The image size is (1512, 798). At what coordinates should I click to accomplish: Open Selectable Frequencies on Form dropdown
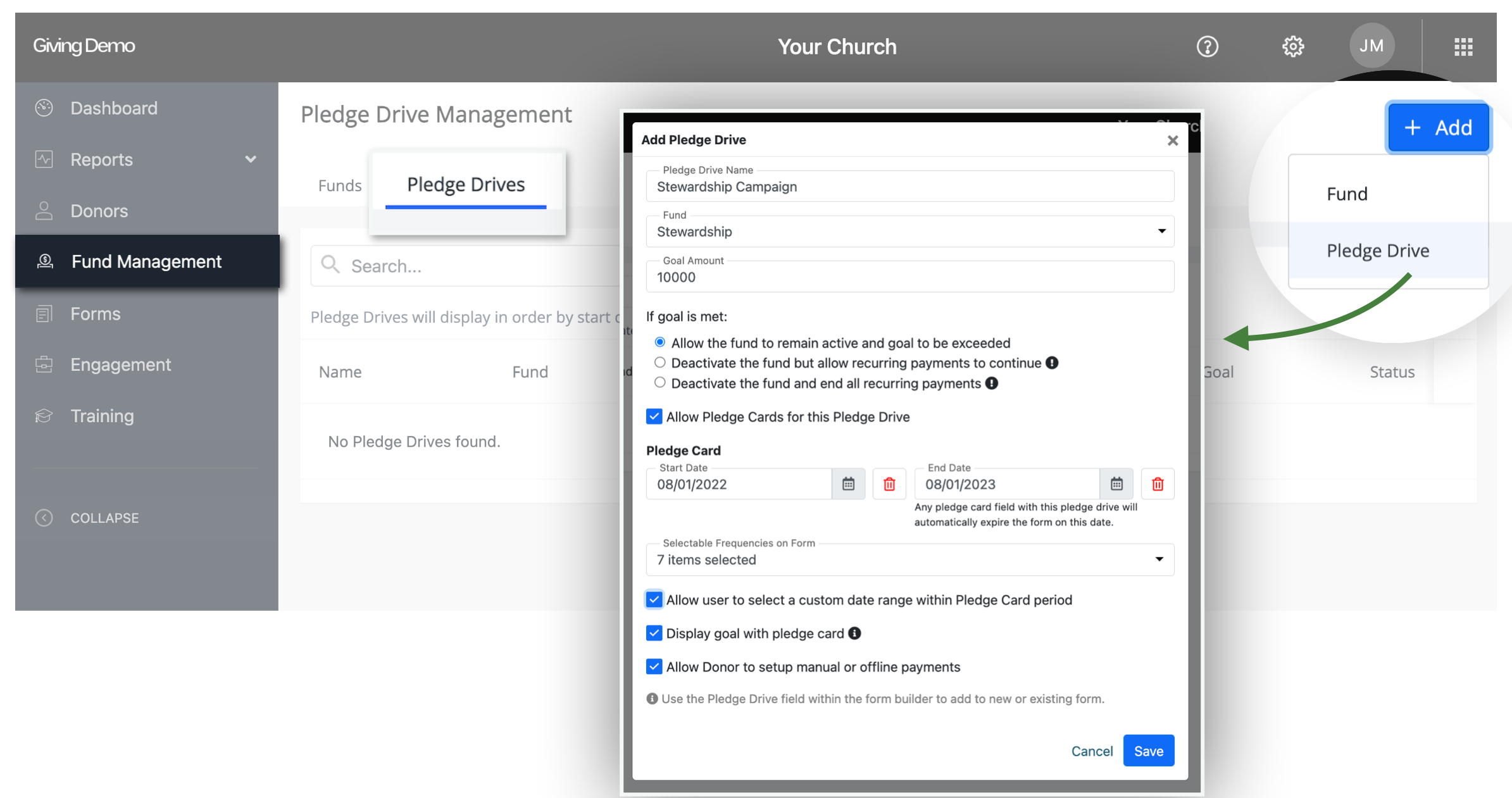909,559
